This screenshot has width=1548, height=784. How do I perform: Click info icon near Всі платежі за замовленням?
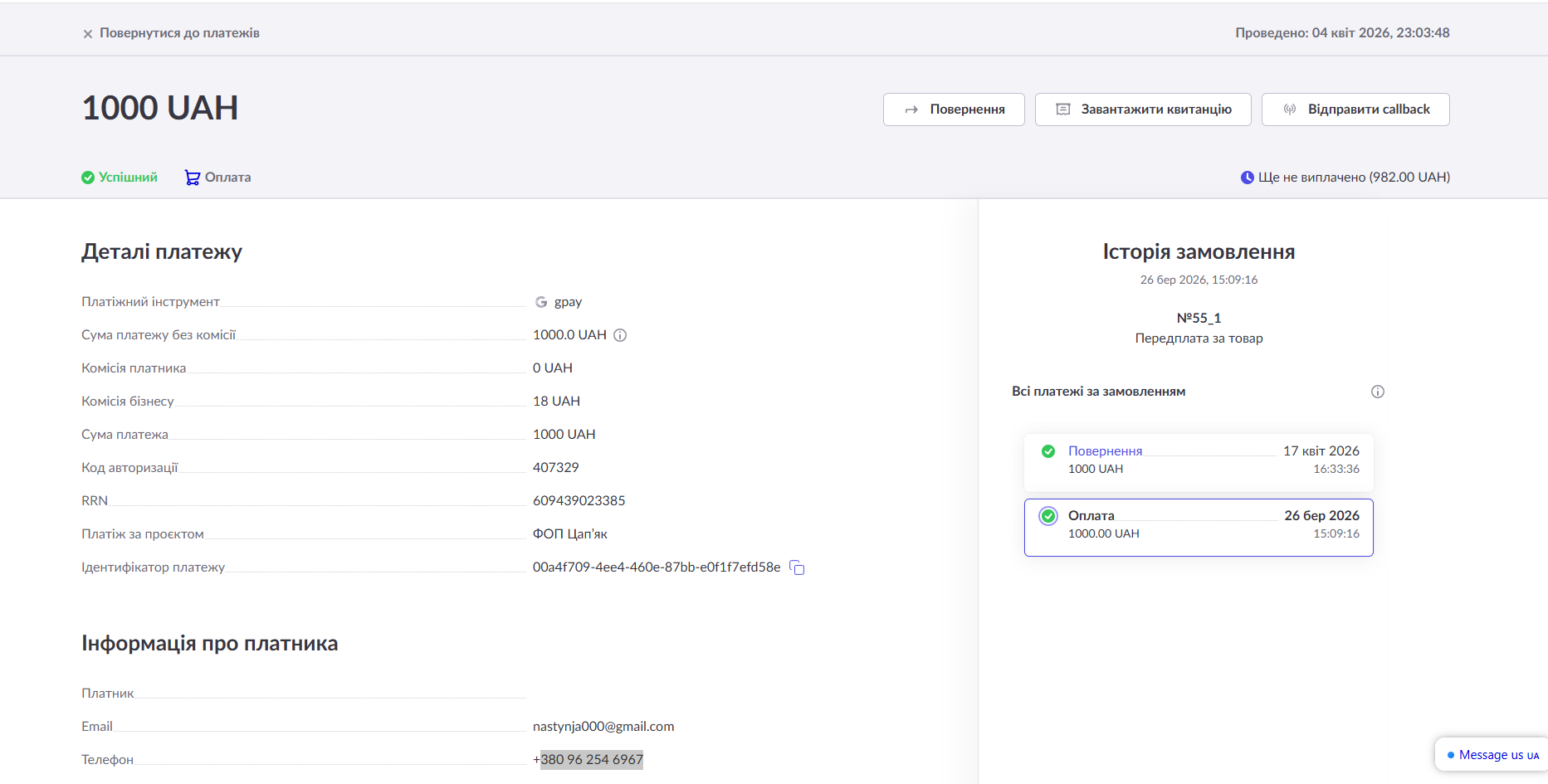[1378, 392]
